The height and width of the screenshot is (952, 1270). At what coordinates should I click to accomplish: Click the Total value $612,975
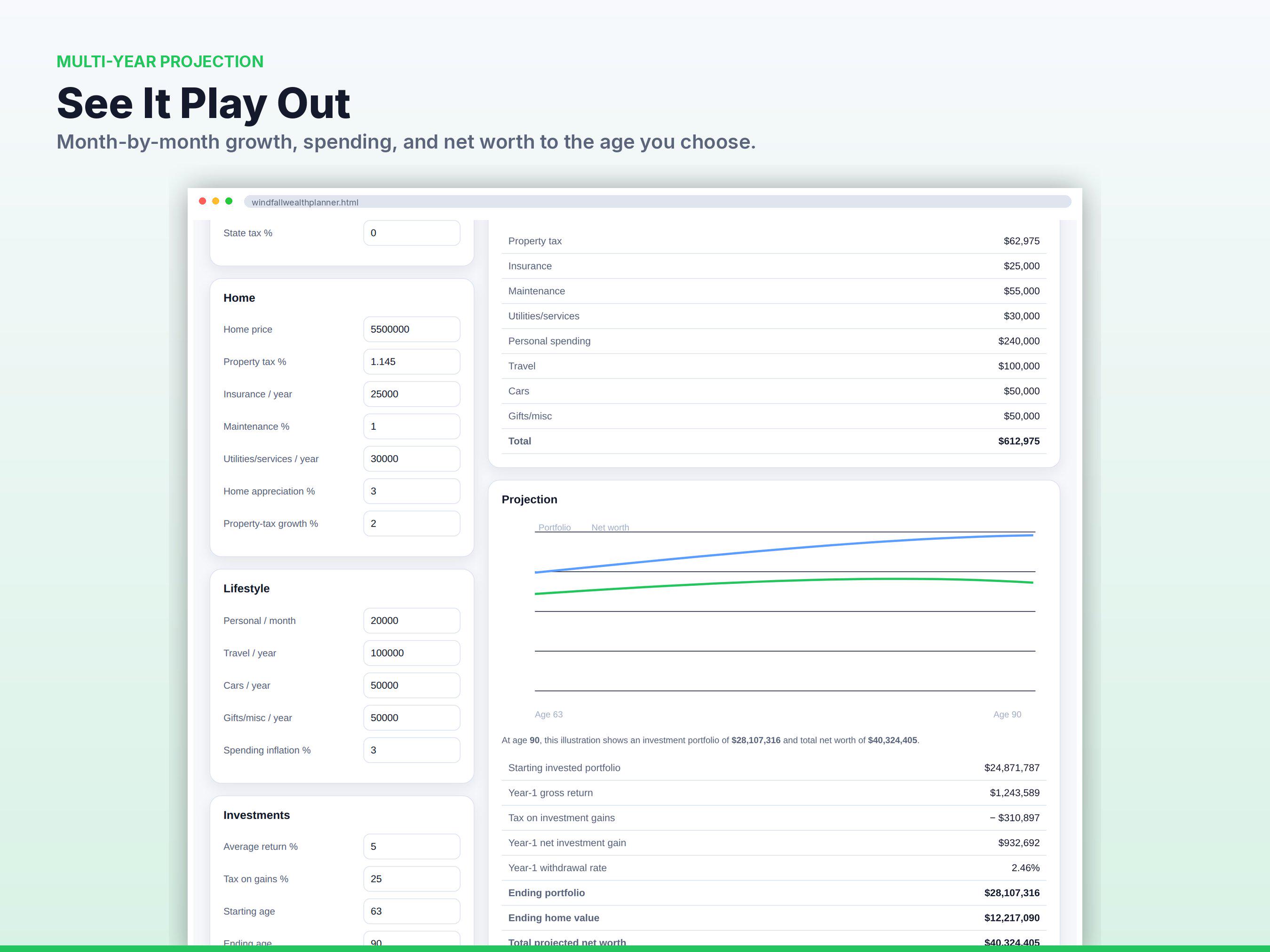(x=1018, y=441)
